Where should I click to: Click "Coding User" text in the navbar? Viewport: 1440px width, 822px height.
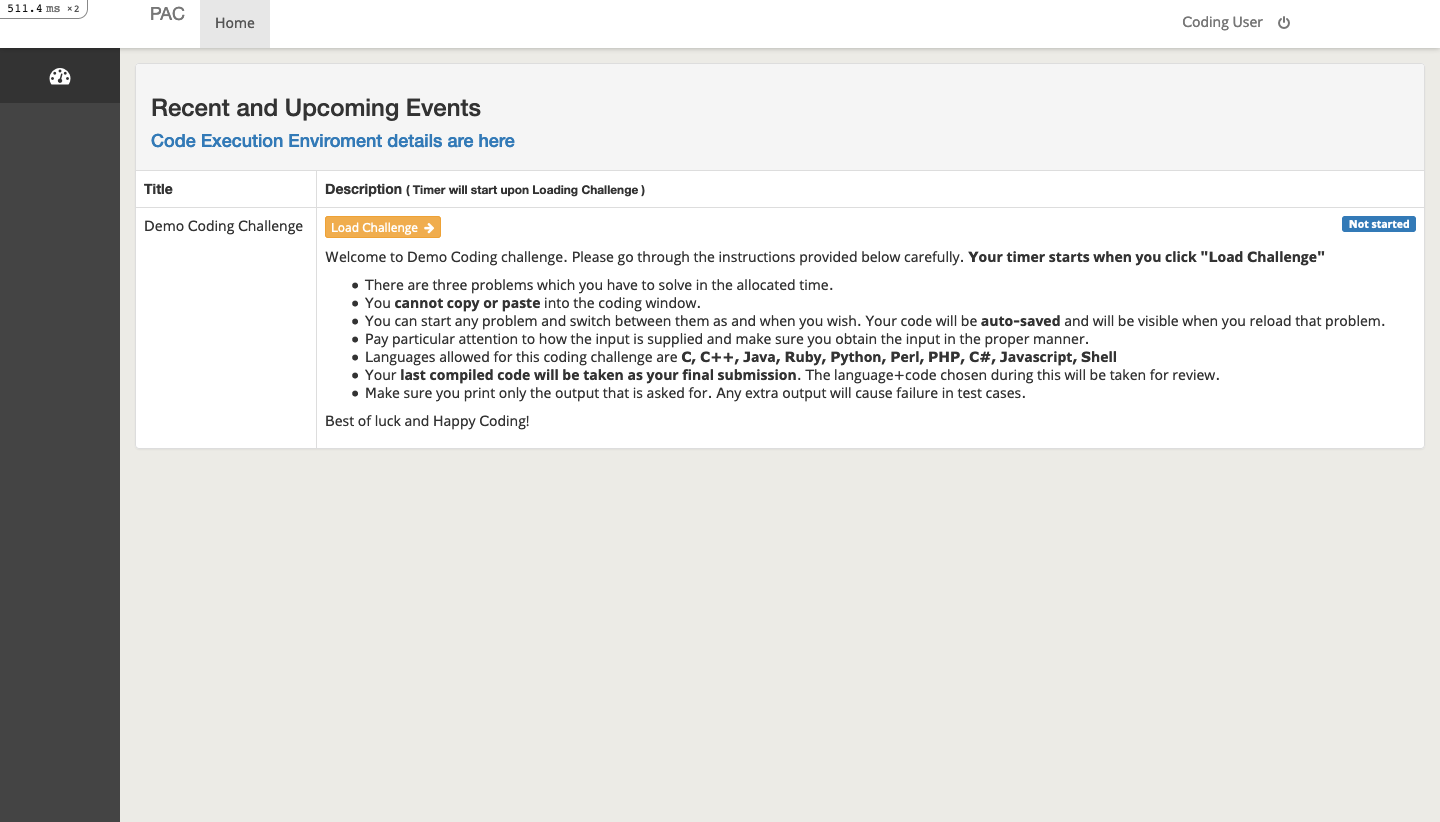point(1222,21)
